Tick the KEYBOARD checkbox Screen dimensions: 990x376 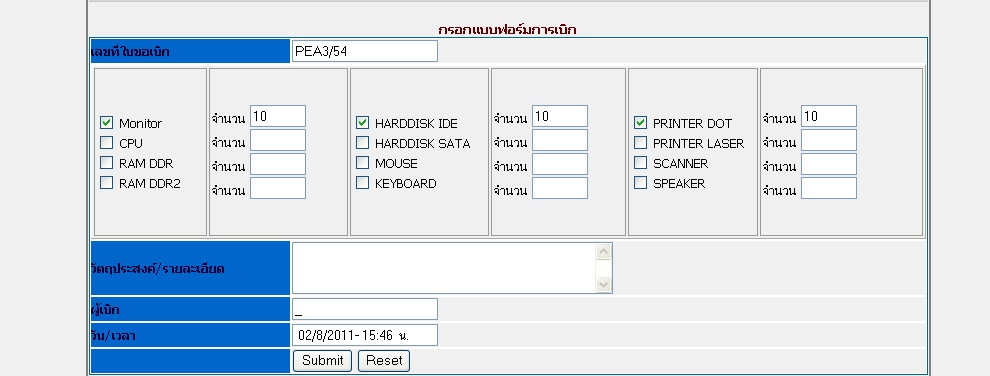(362, 183)
